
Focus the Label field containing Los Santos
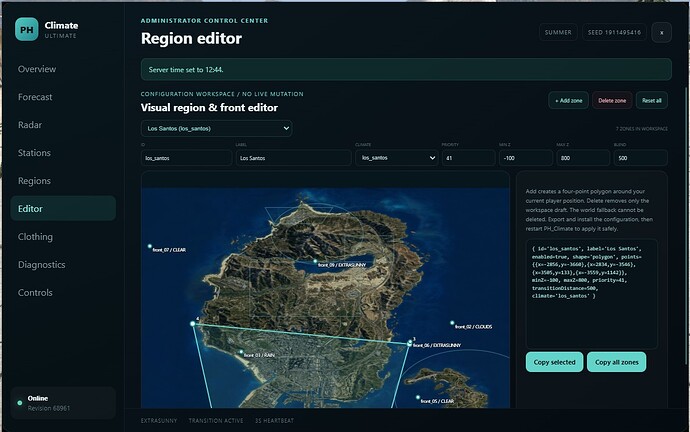294,158
